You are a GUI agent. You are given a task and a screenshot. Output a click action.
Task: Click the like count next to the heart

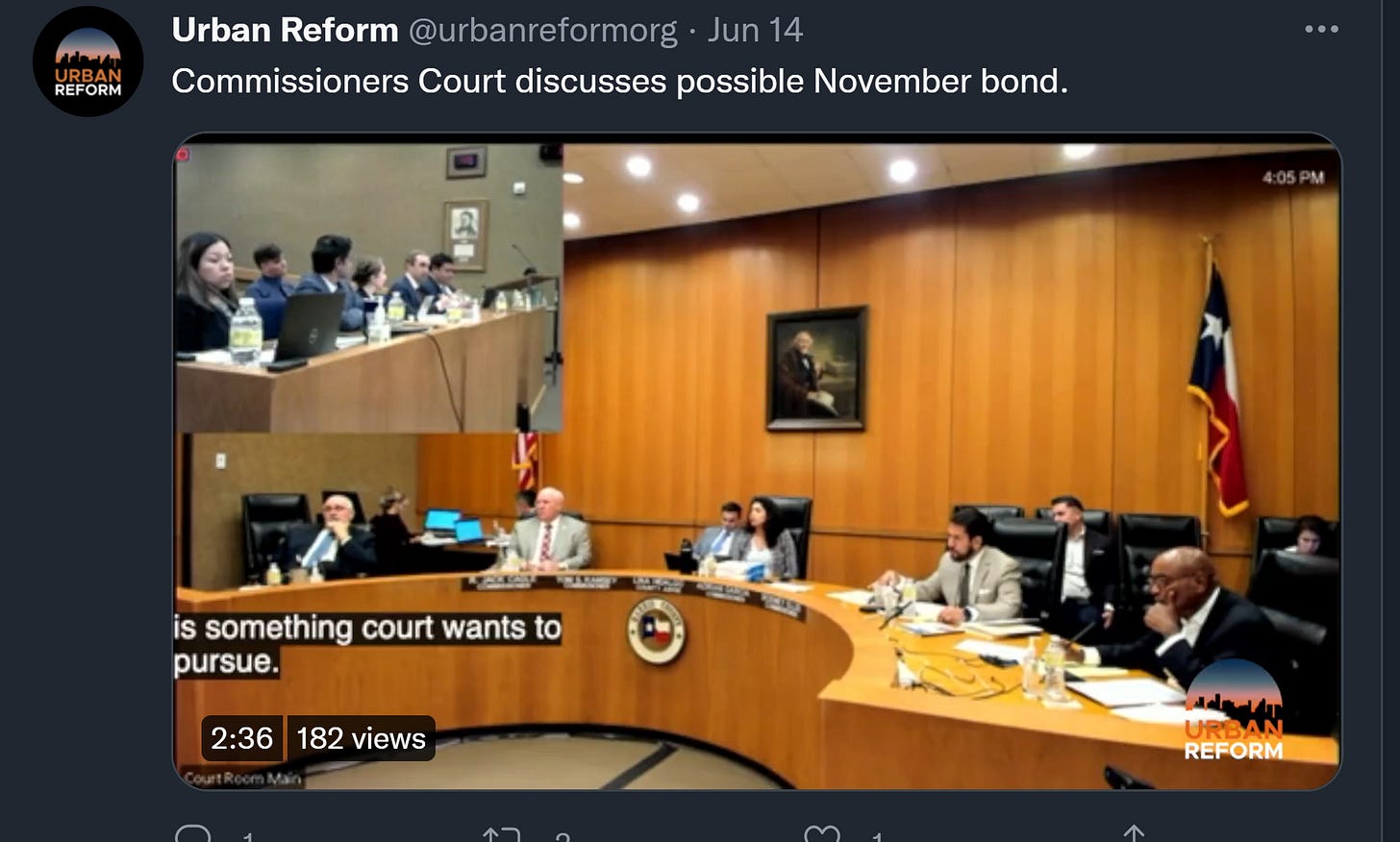(x=878, y=837)
